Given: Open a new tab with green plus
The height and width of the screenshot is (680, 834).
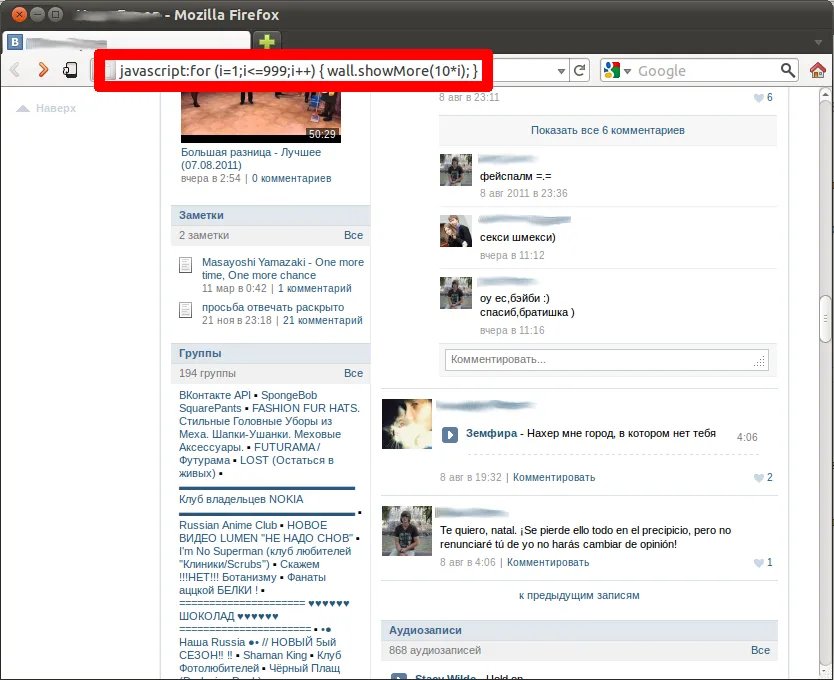Looking at the screenshot, I should pos(266,42).
